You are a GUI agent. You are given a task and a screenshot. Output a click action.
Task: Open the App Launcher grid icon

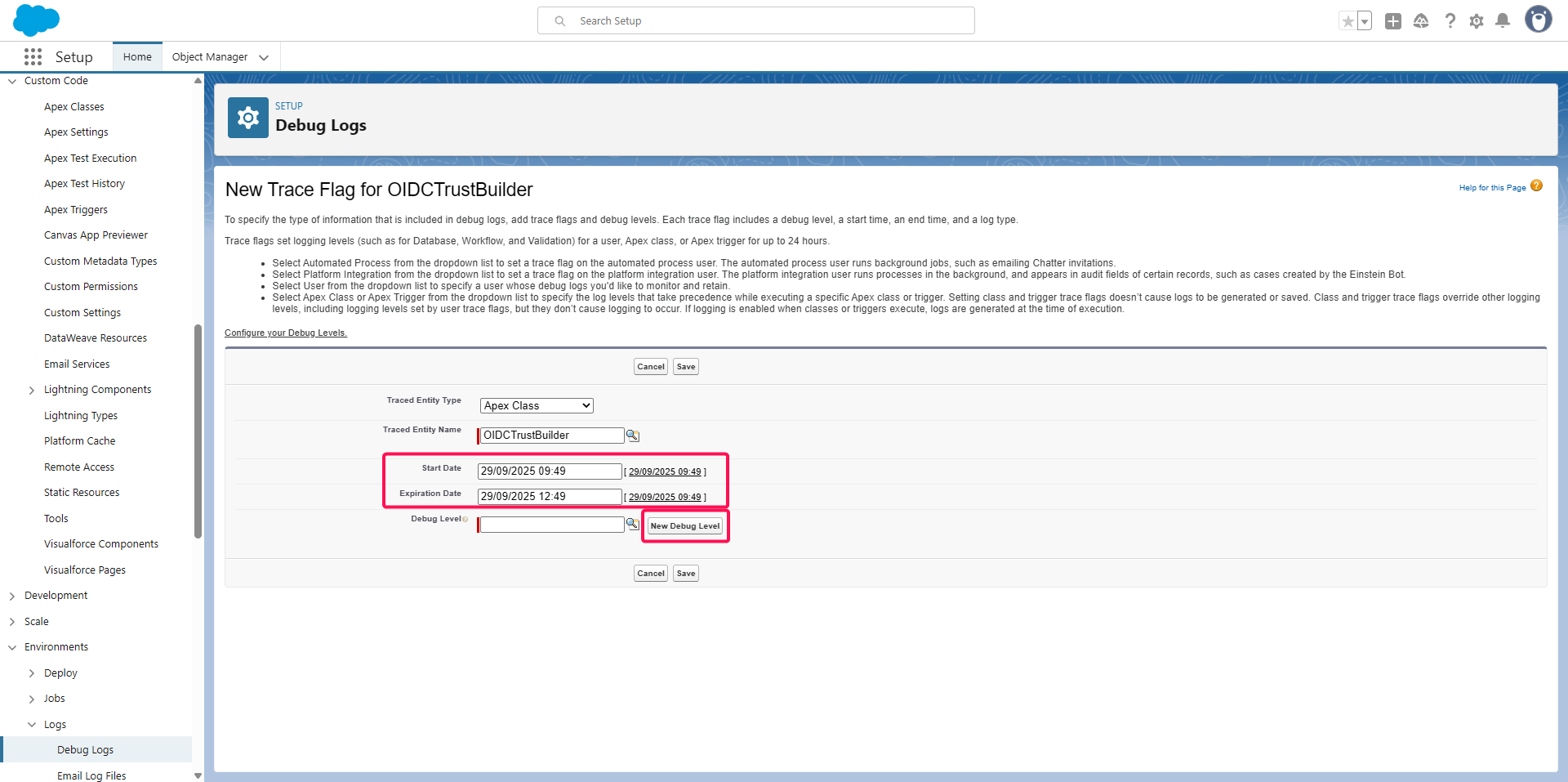tap(33, 56)
